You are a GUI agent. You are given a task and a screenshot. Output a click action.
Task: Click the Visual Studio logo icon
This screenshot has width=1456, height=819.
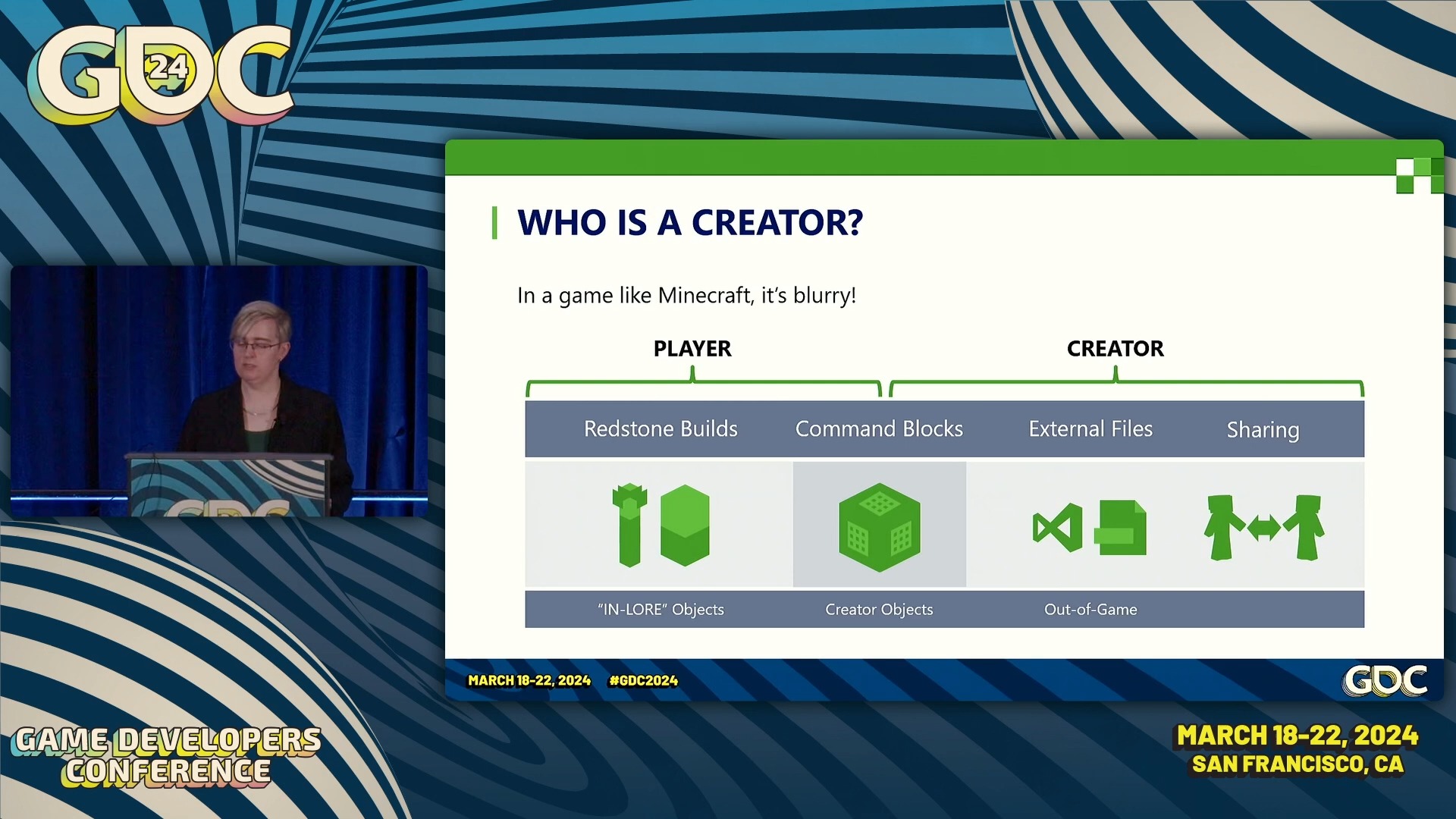[1057, 527]
